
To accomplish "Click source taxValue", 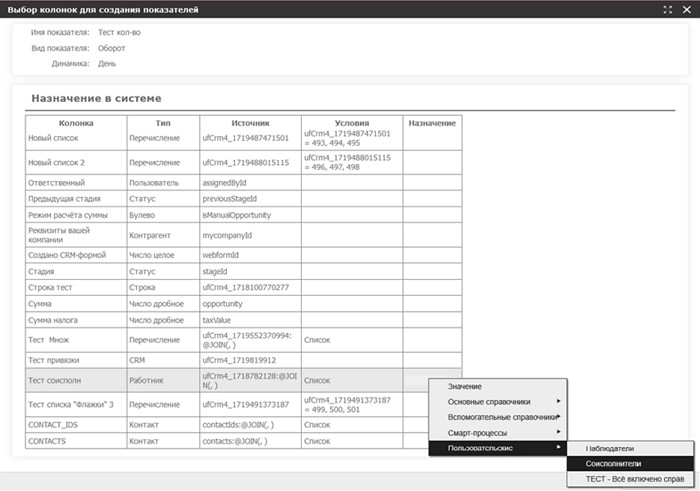I will coord(217,320).
